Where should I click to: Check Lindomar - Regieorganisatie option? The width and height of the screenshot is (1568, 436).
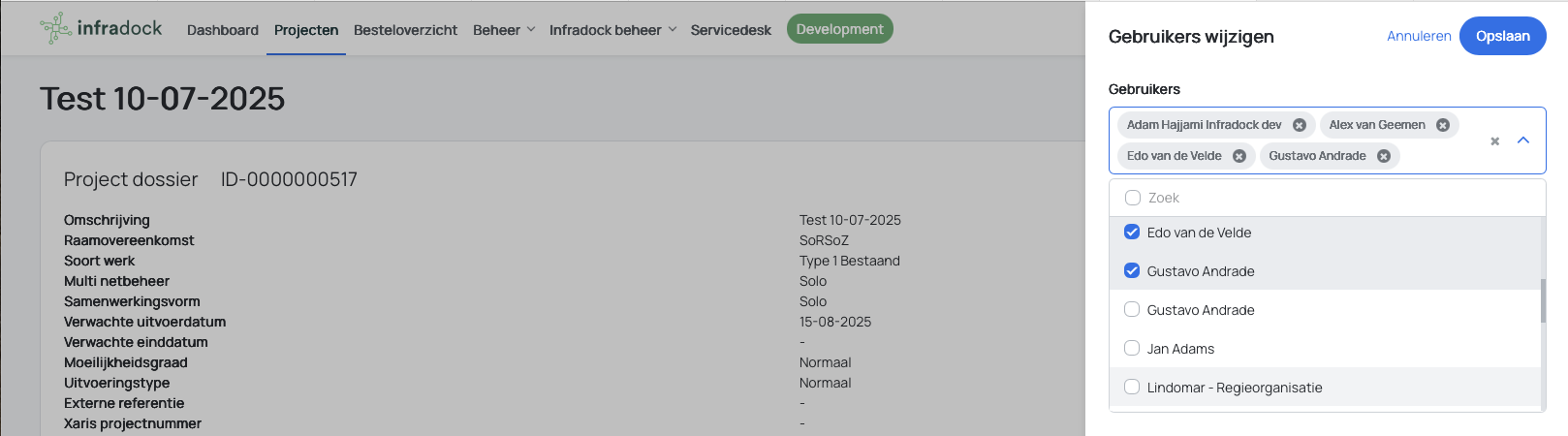pyautogui.click(x=1132, y=387)
